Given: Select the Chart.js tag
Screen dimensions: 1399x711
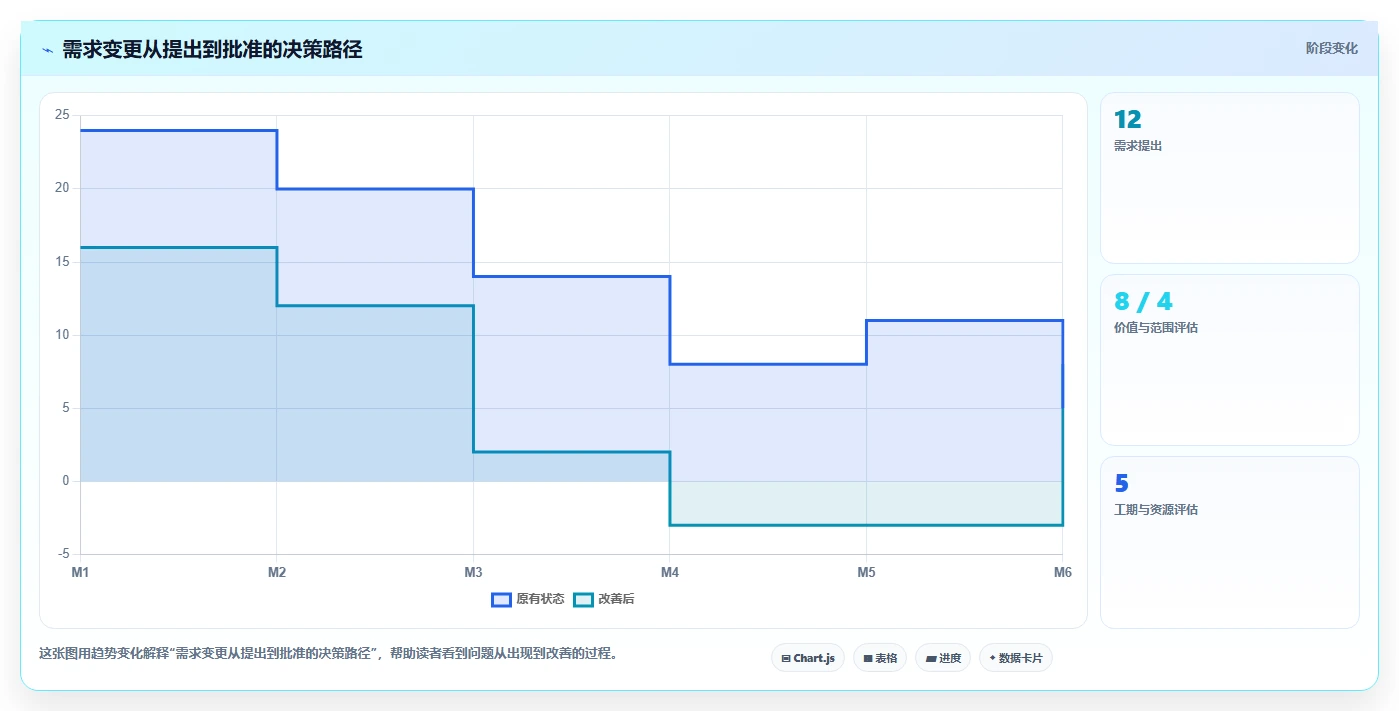Looking at the screenshot, I should [x=808, y=658].
